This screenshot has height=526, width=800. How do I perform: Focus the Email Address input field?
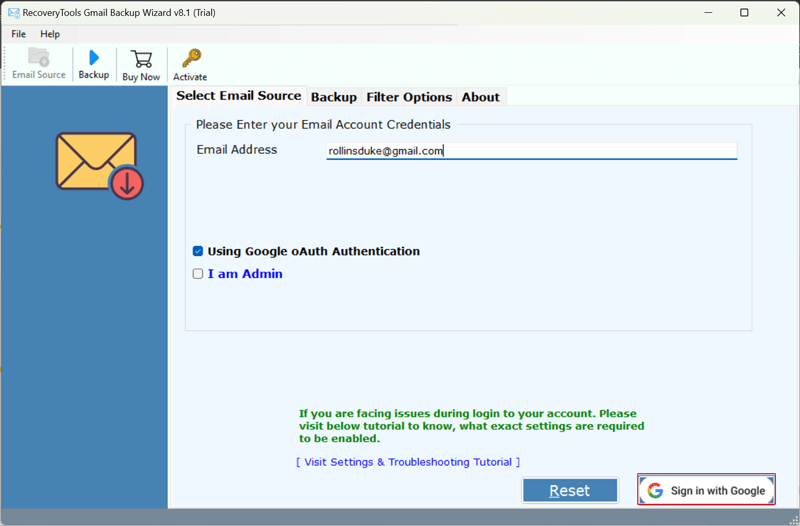point(532,151)
